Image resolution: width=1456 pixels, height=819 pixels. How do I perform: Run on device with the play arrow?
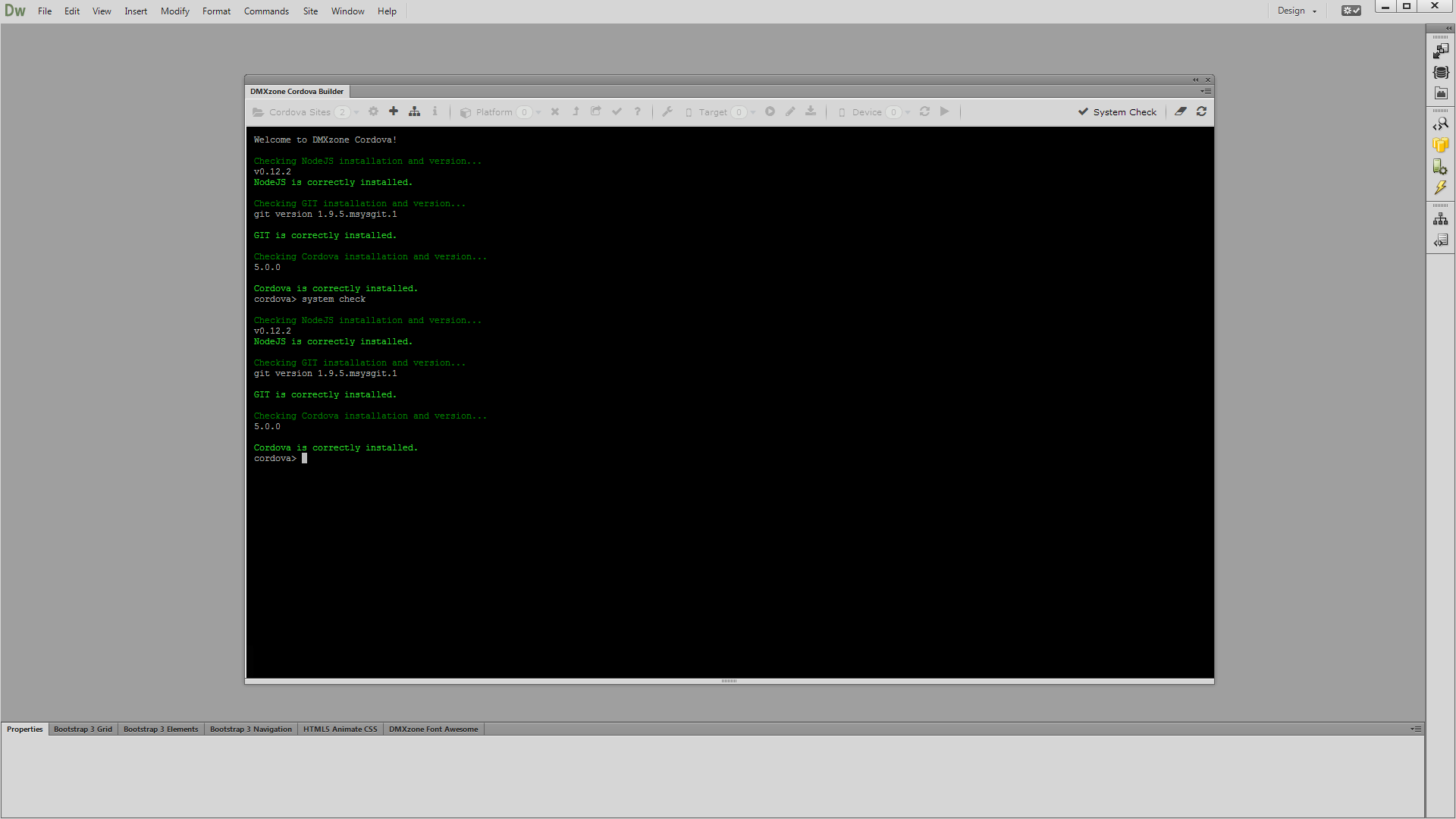click(945, 111)
